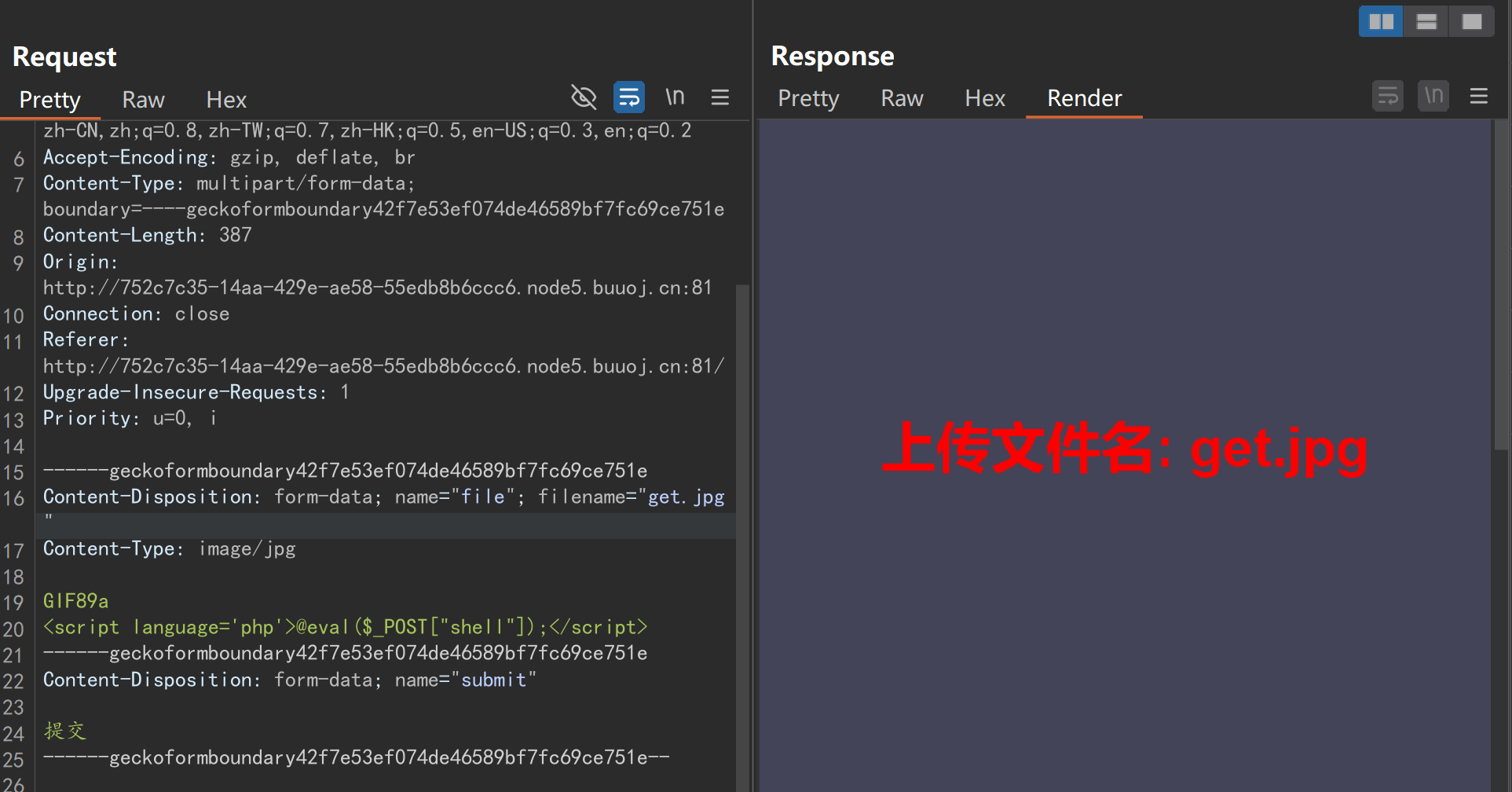Viewport: 1512px width, 792px height.
Task: Keep the side-by-side layout toggle active
Action: (1380, 21)
